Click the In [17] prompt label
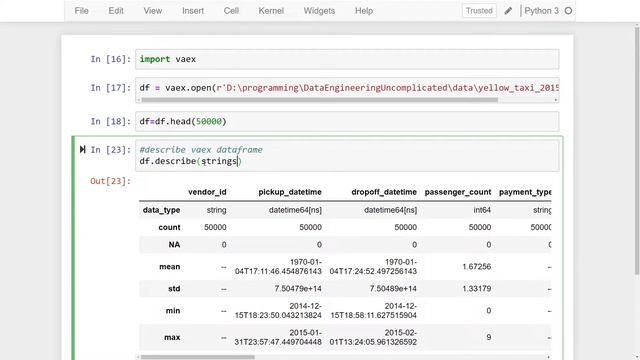Image resolution: width=640 pixels, height=360 pixels. (111, 88)
